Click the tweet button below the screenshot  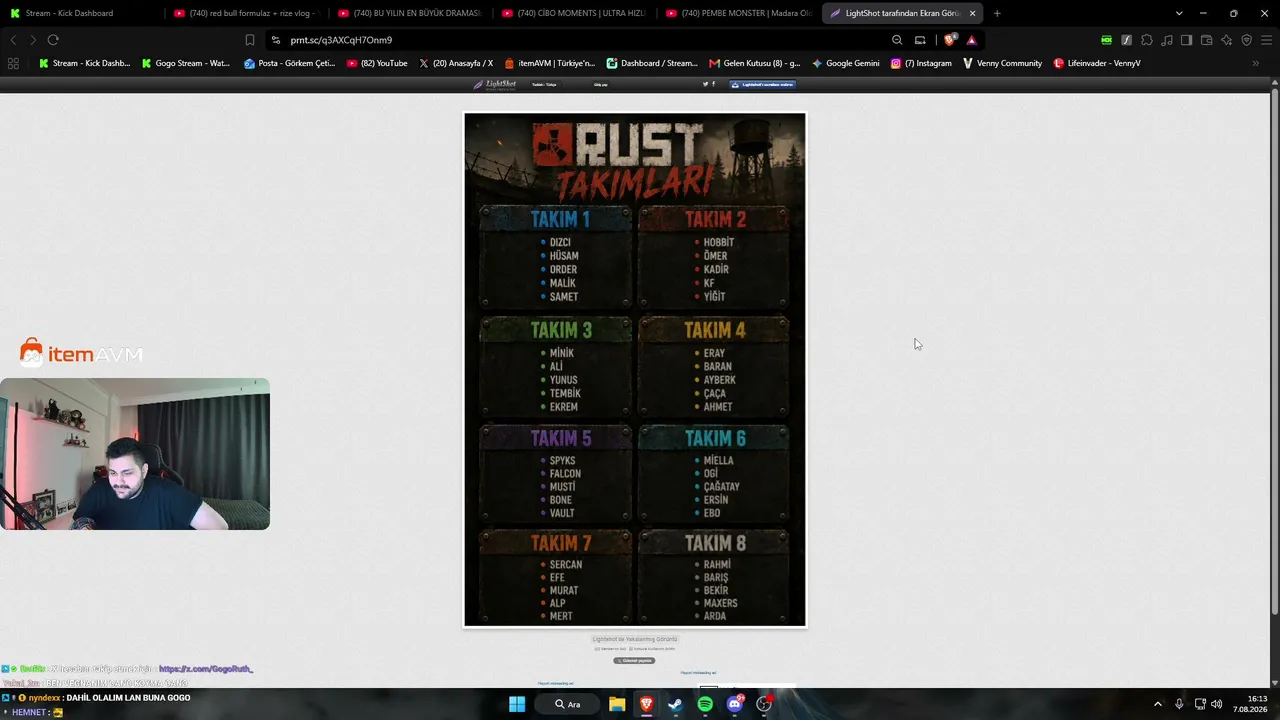(x=634, y=660)
